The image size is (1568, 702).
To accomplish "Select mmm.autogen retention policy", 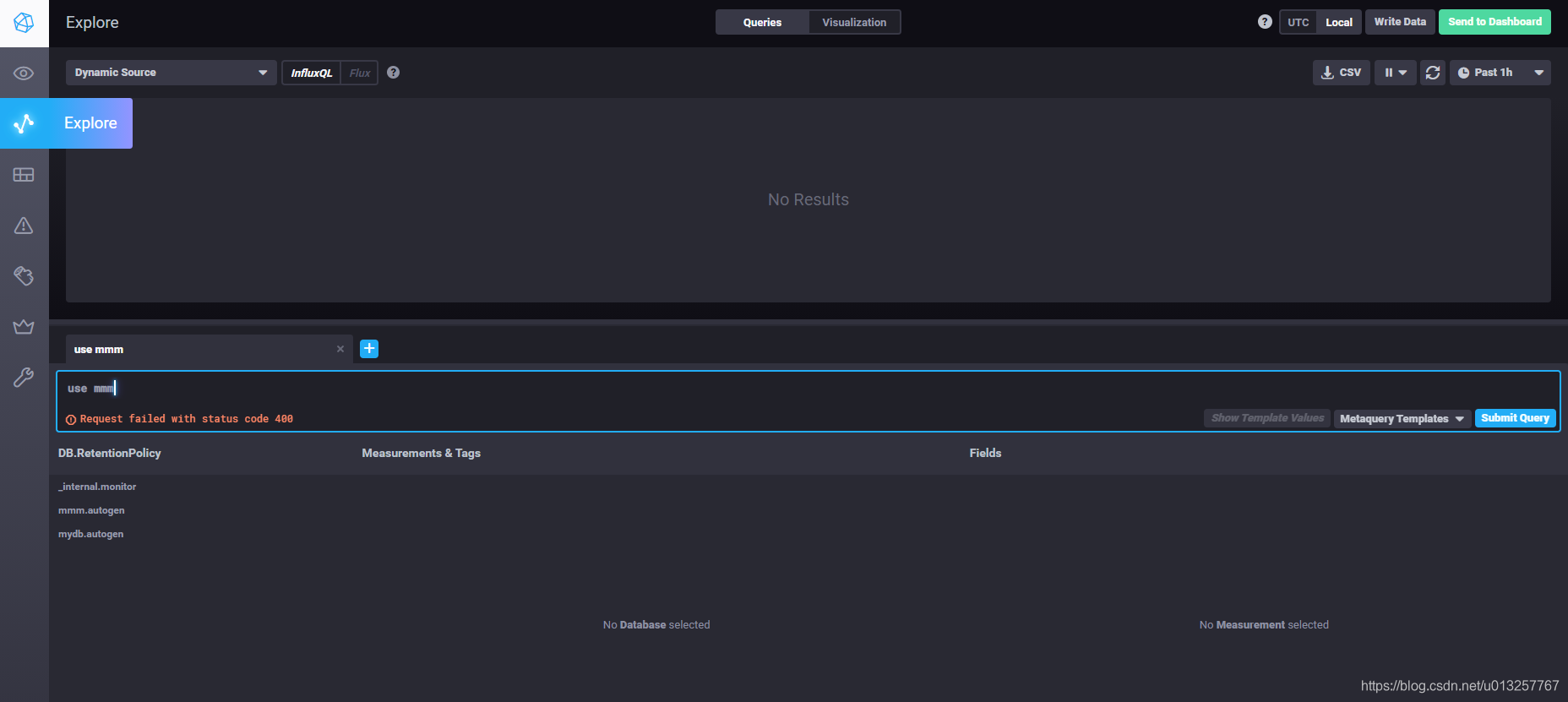I will tap(91, 510).
